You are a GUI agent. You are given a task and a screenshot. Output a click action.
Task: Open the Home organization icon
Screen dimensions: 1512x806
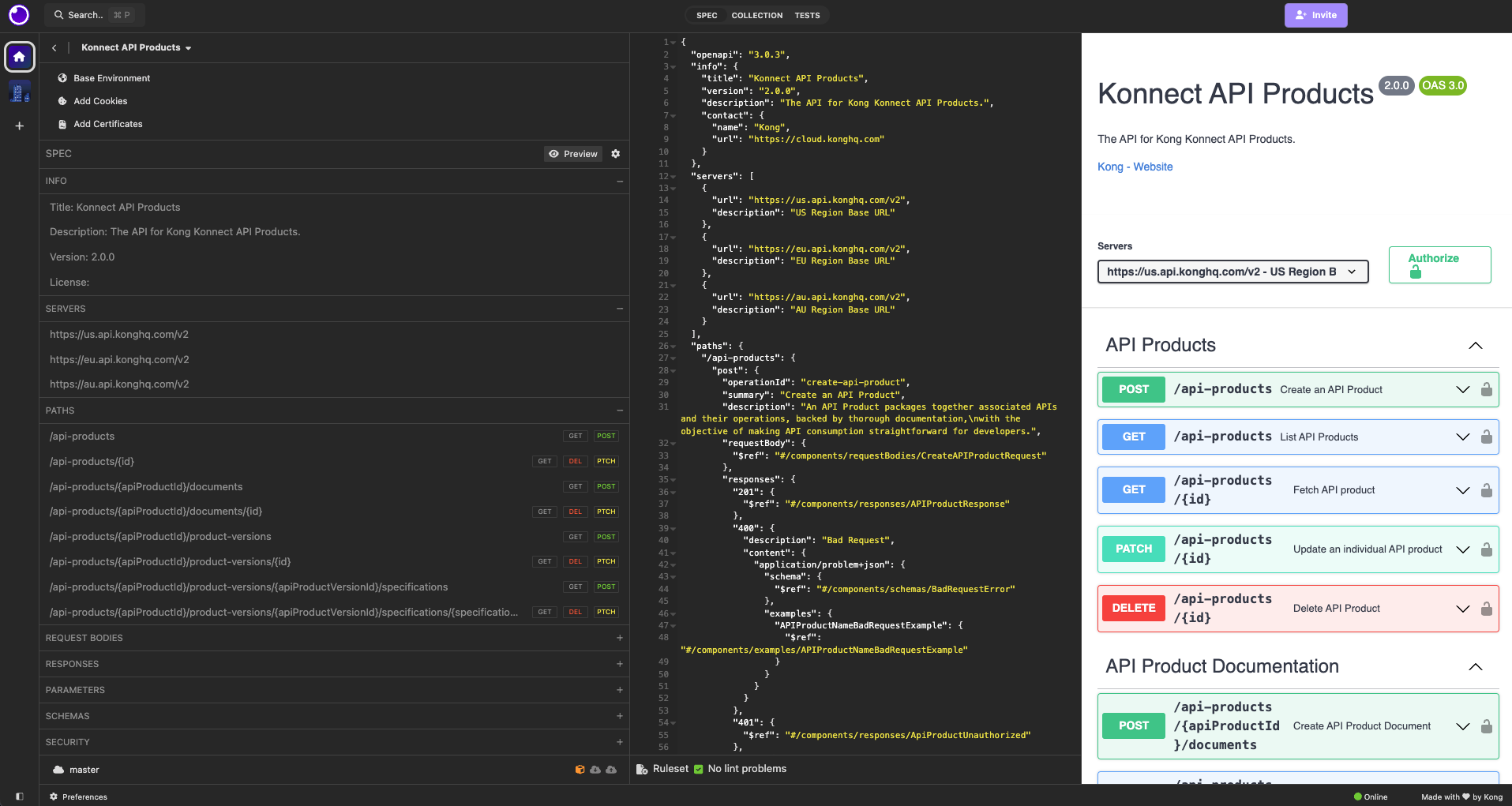[x=20, y=57]
